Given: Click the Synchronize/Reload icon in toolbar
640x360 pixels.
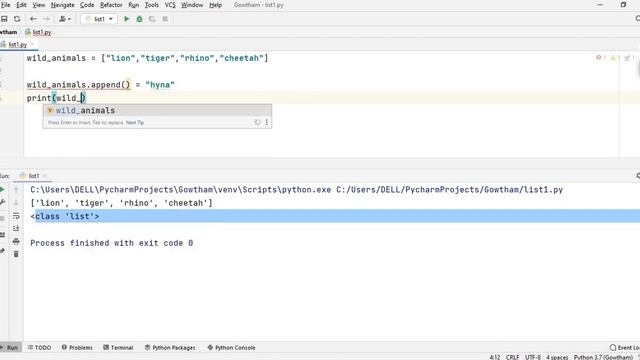Looking at the screenshot, I should pos(17,19).
